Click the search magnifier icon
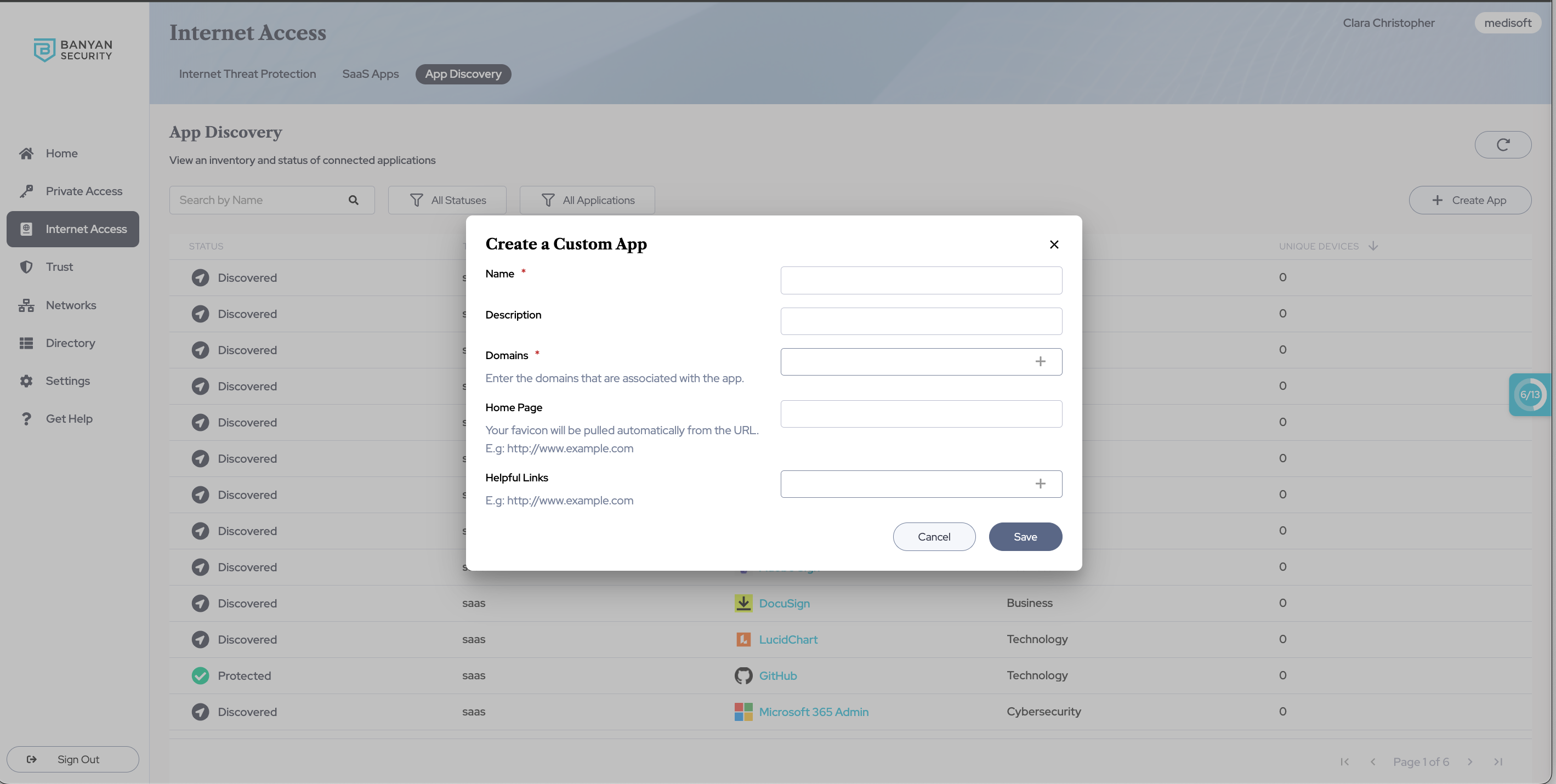 click(x=353, y=200)
